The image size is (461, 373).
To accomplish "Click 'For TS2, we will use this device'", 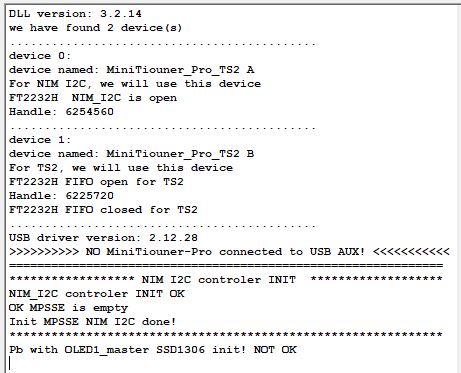I will [121, 168].
